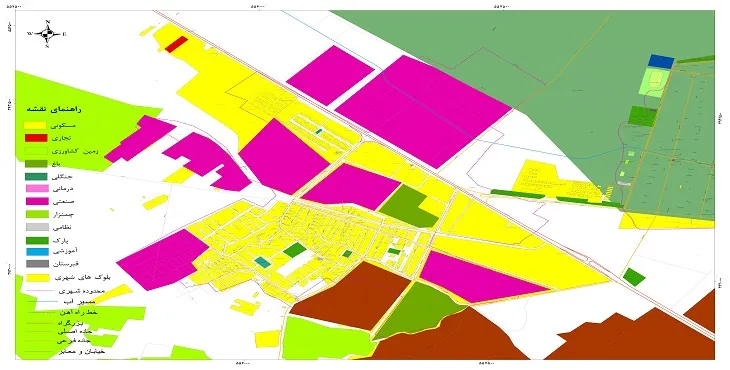The image size is (730, 370).
Task: Click the legend title راهنمای نقشه
Action: click(54, 109)
